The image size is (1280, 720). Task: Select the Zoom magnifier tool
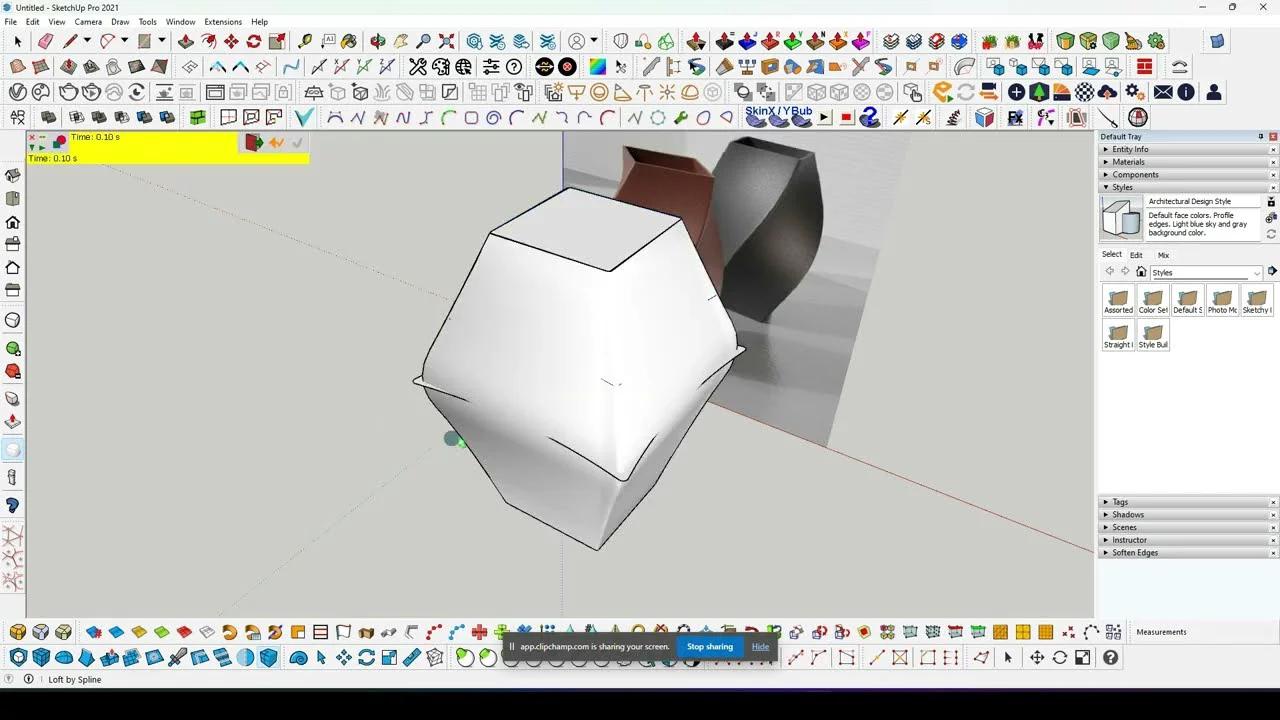point(424,41)
